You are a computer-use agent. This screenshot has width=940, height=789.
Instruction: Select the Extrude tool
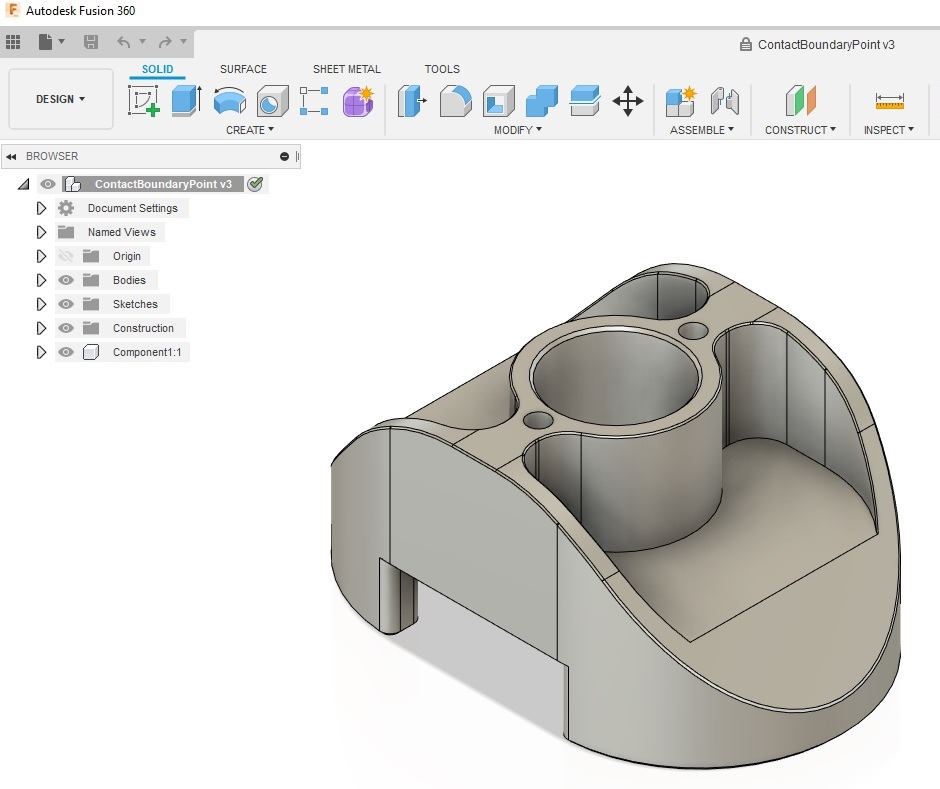pyautogui.click(x=186, y=100)
